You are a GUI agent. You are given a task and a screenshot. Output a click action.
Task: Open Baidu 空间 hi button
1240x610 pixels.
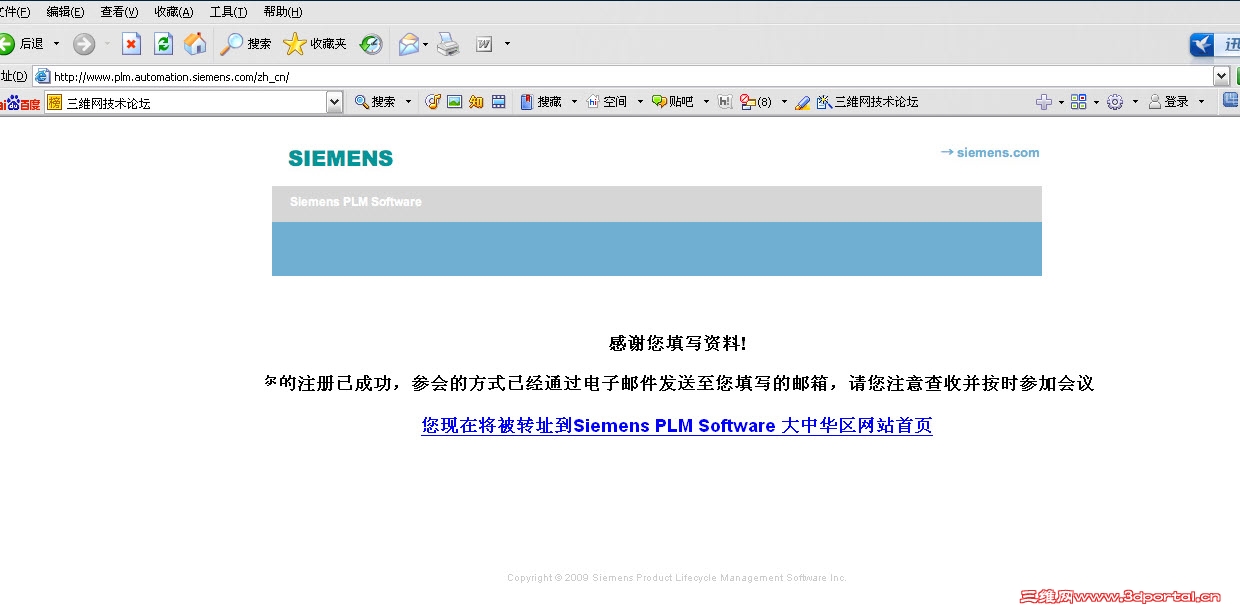tap(606, 102)
